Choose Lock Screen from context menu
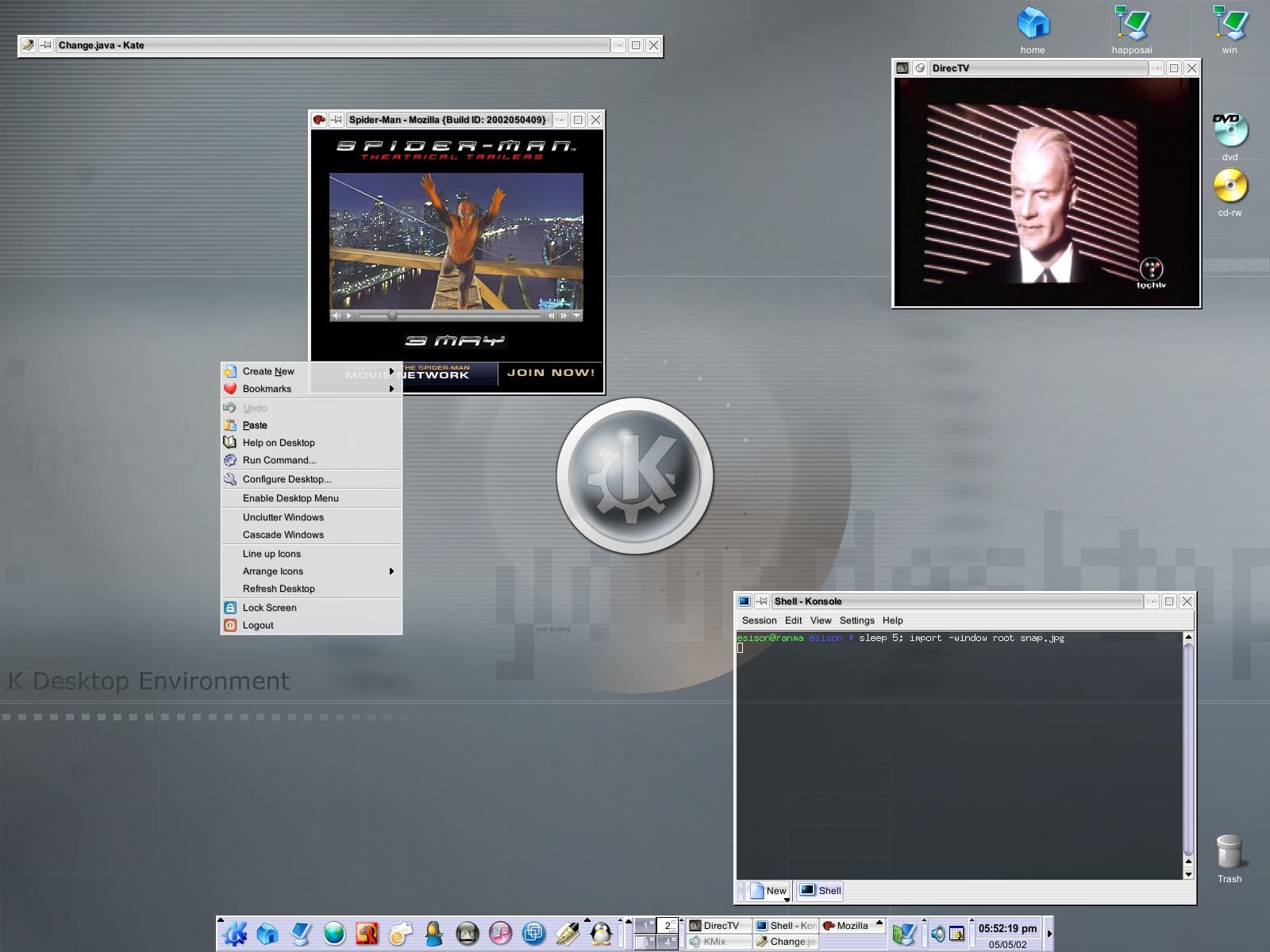 311,608
